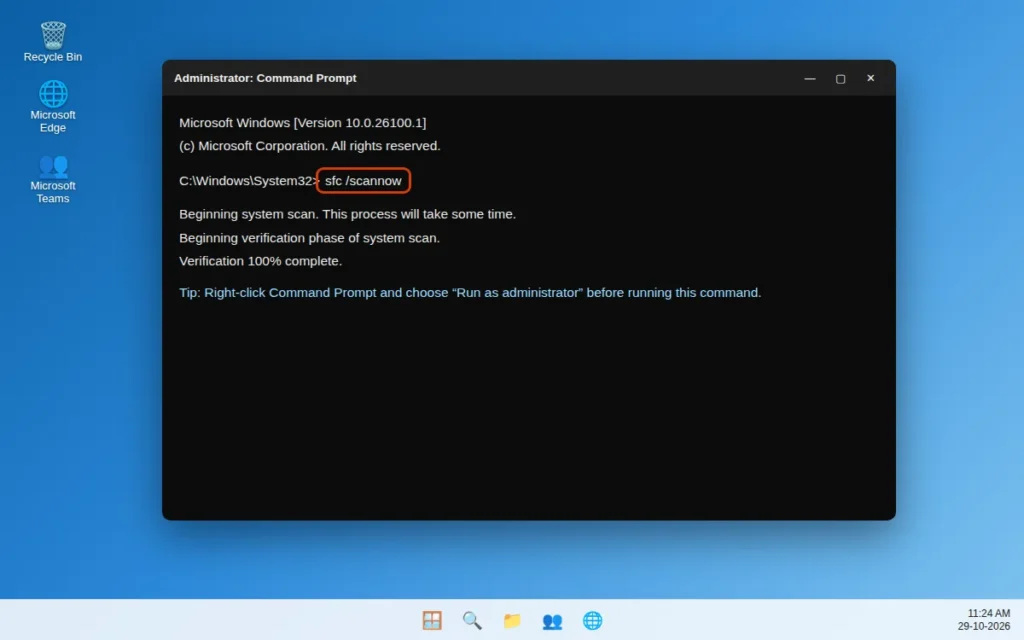Viewport: 1024px width, 640px height.
Task: Click the Windows Start button on taskbar
Action: point(432,620)
